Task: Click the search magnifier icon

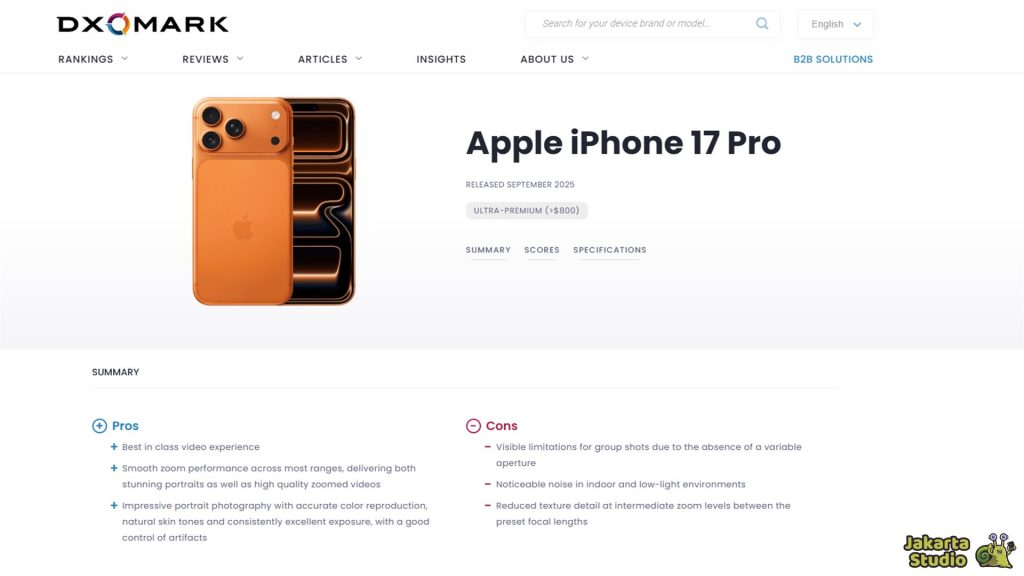Action: 761,24
